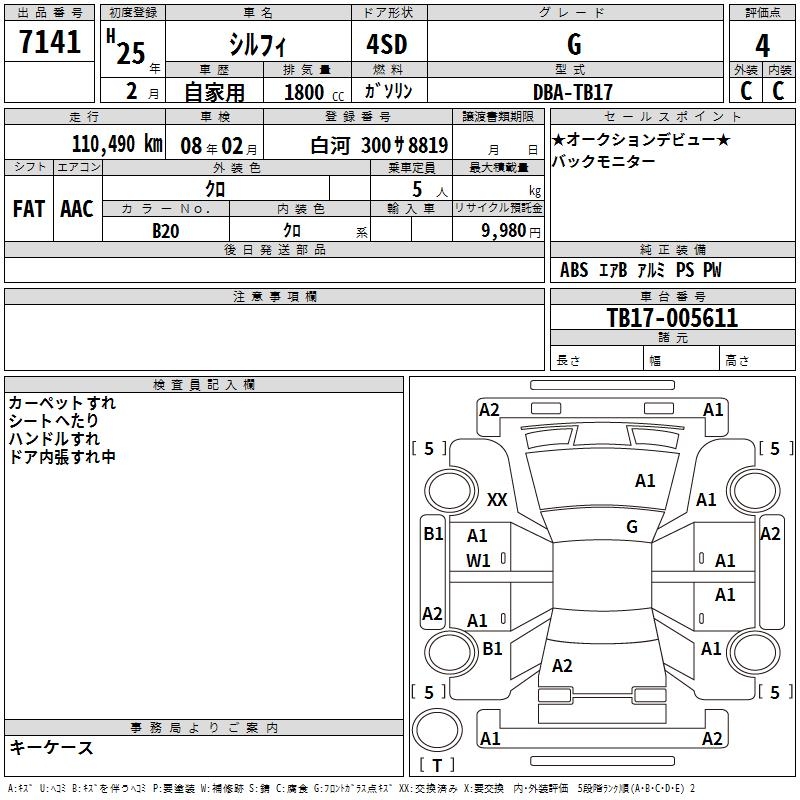
Task: Click the AAC air conditioner cell
Action: [x=77, y=209]
